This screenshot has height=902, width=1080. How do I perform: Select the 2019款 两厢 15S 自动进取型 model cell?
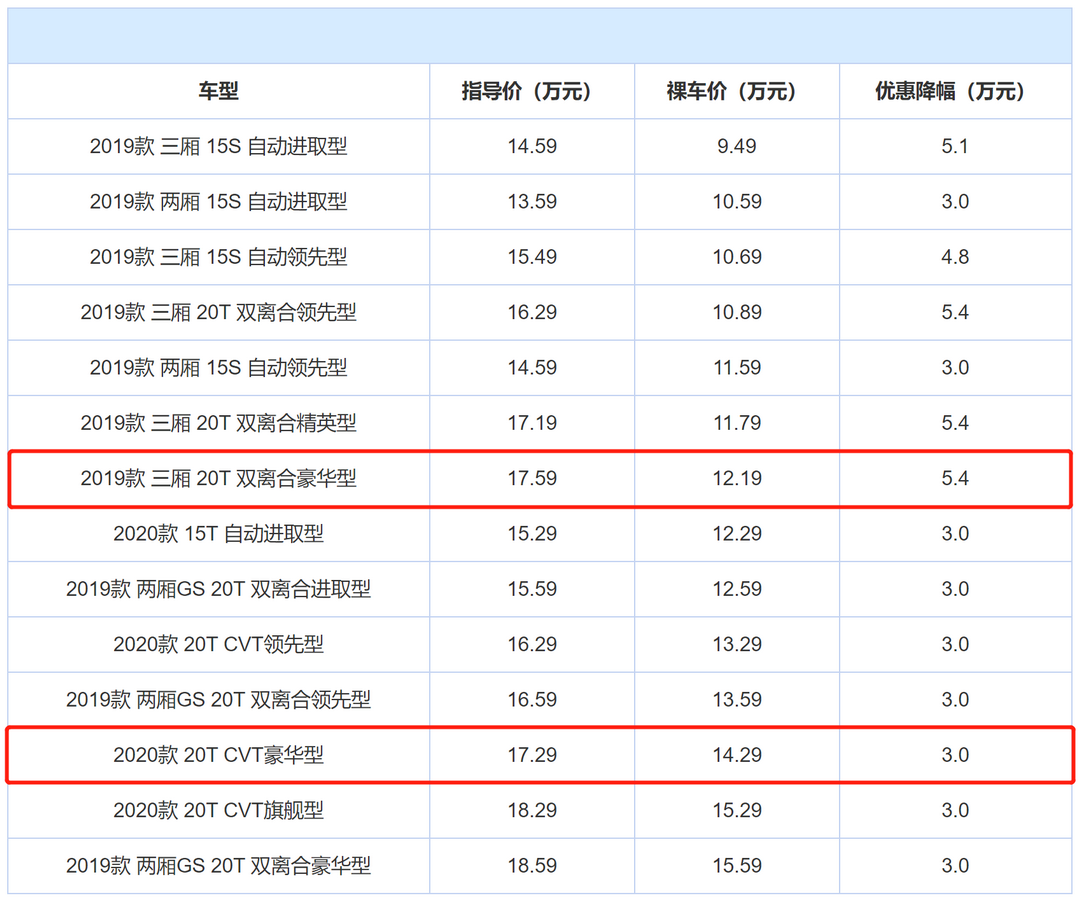[x=218, y=202]
